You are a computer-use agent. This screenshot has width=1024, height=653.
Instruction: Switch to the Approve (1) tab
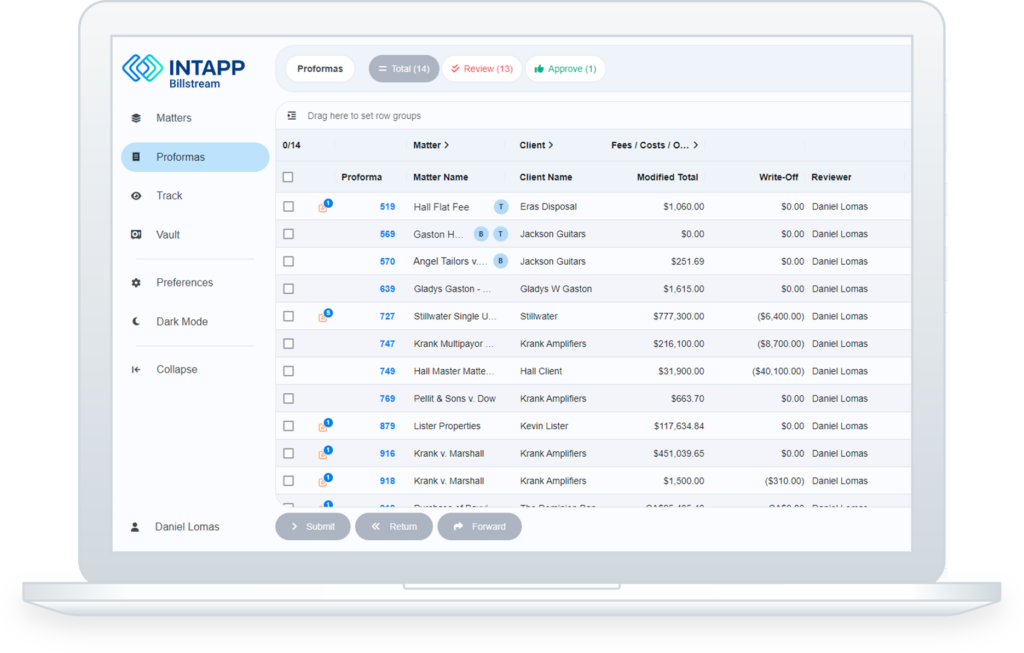[565, 69]
